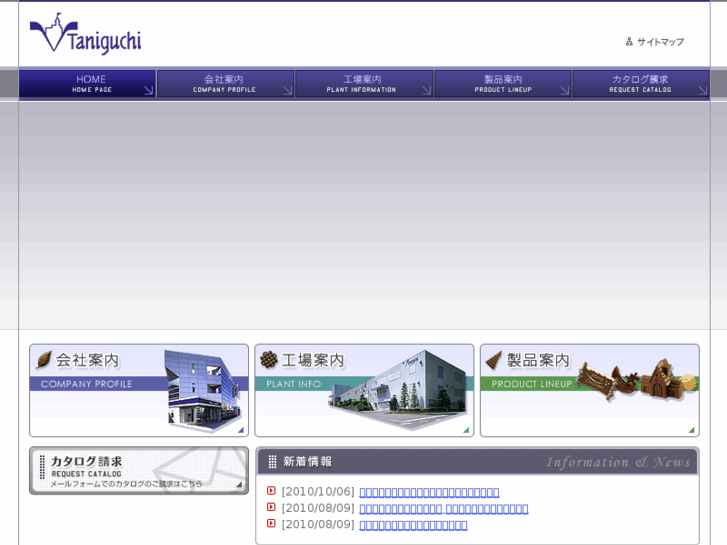Click the PLANT INFO teal band text
The width and height of the screenshot is (727, 545).
click(x=293, y=384)
